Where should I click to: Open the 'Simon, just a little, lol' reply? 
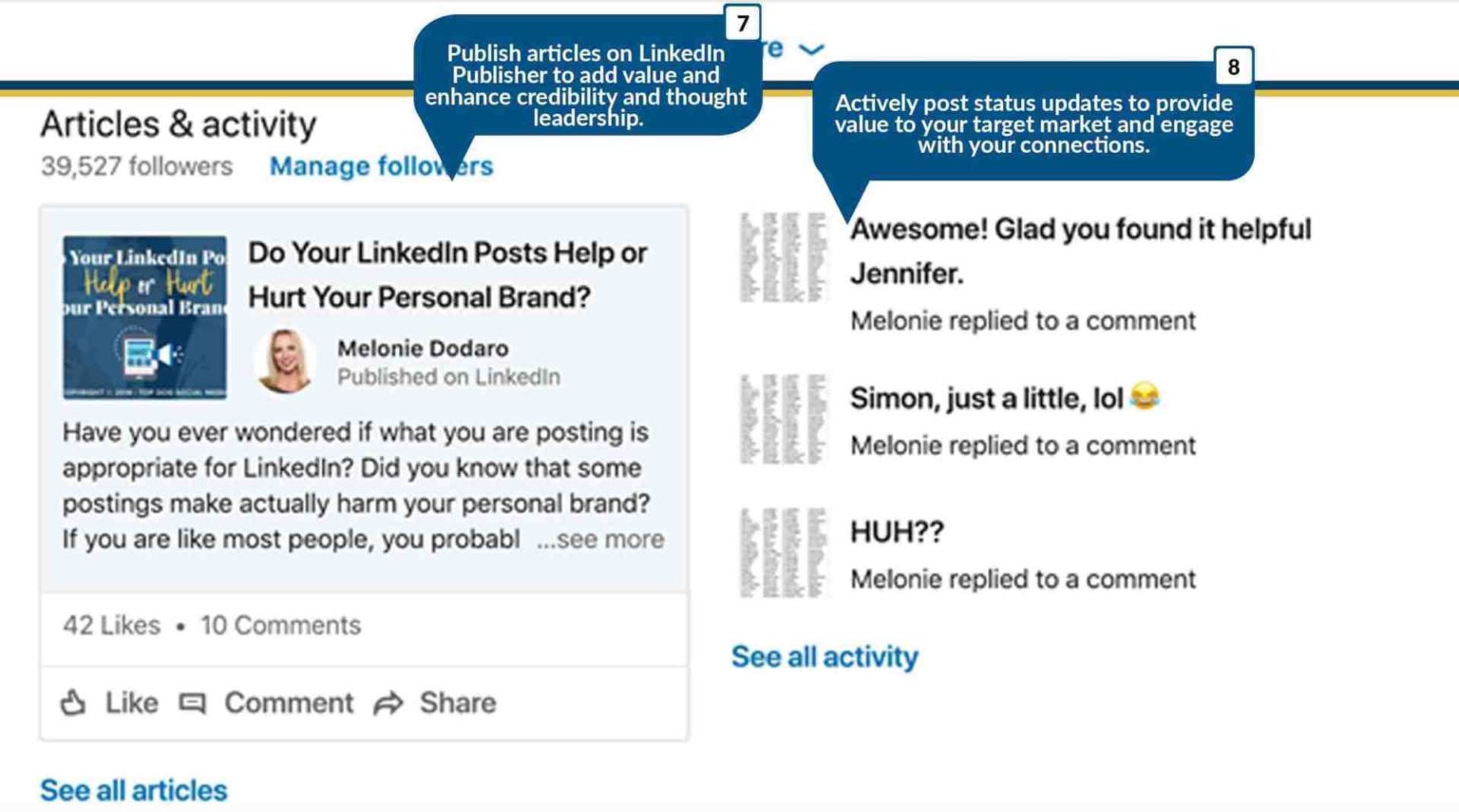click(987, 398)
